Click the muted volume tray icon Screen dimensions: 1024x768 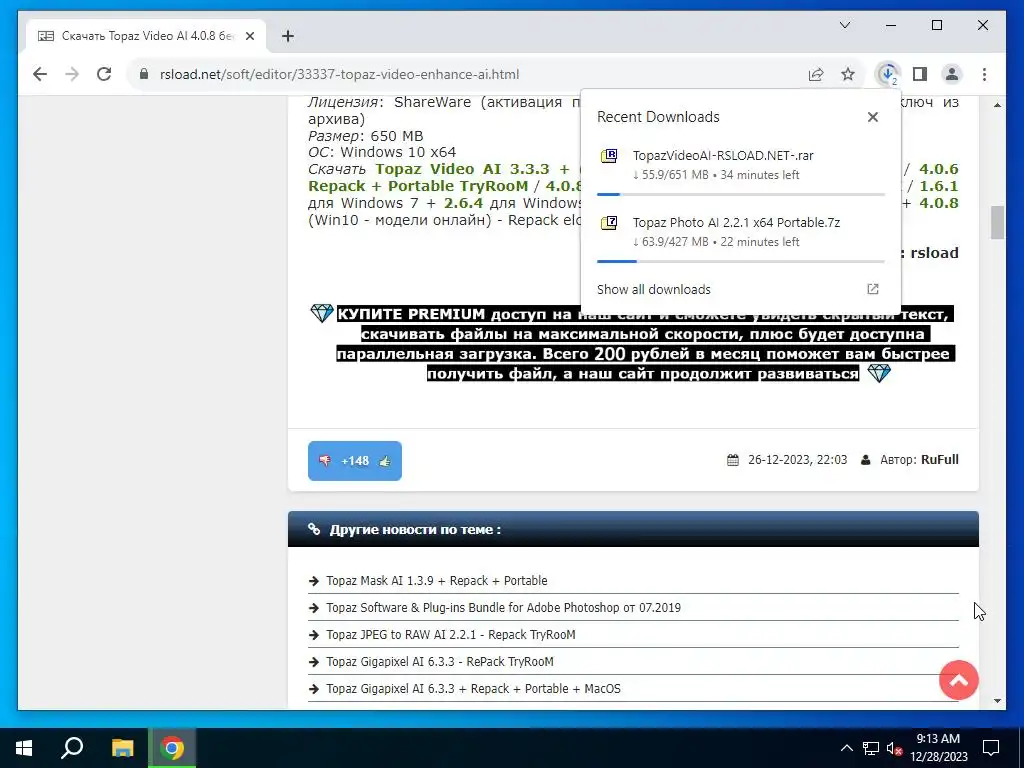[894, 748]
